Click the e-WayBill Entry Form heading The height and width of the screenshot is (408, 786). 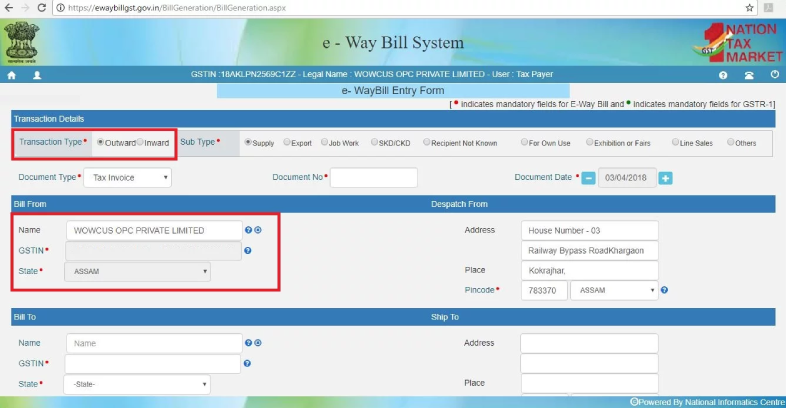point(393,91)
